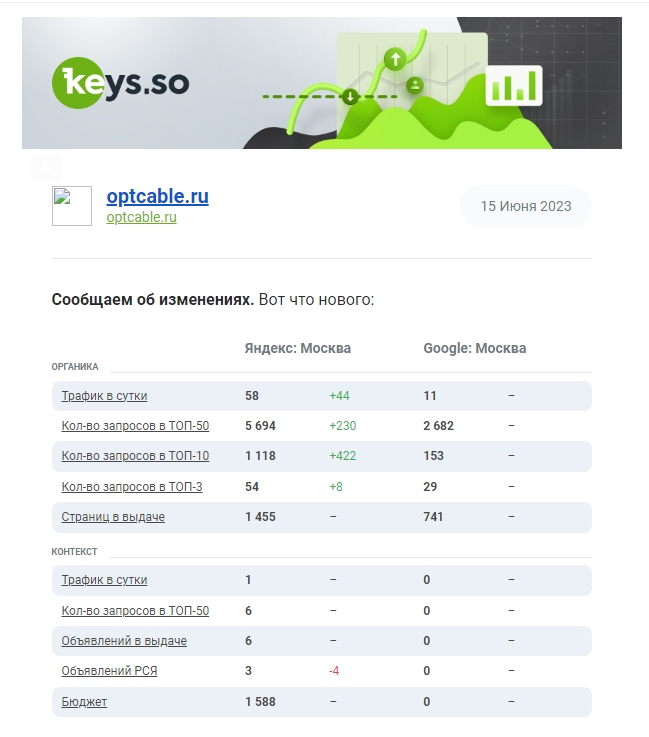The height and width of the screenshot is (737, 649).
Task: Open Кол-во запросов в ТОП-50 under Органика
Action: pos(135,426)
